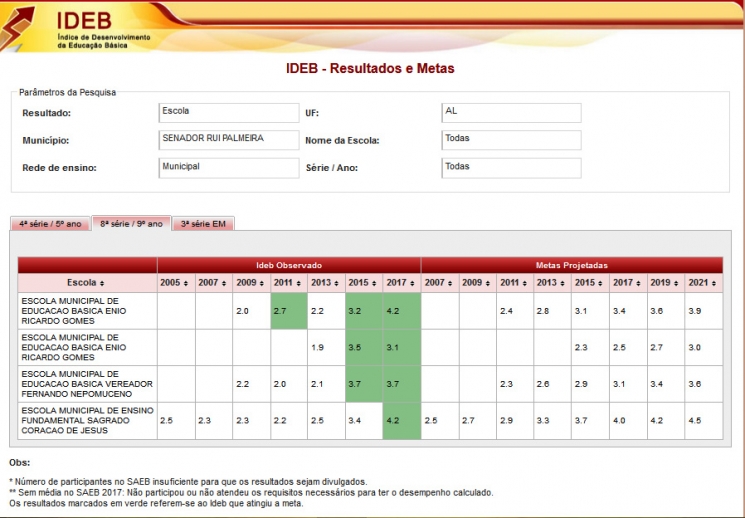Click the Série / Ano field
The width and height of the screenshot is (745, 518).
pyautogui.click(x=511, y=168)
